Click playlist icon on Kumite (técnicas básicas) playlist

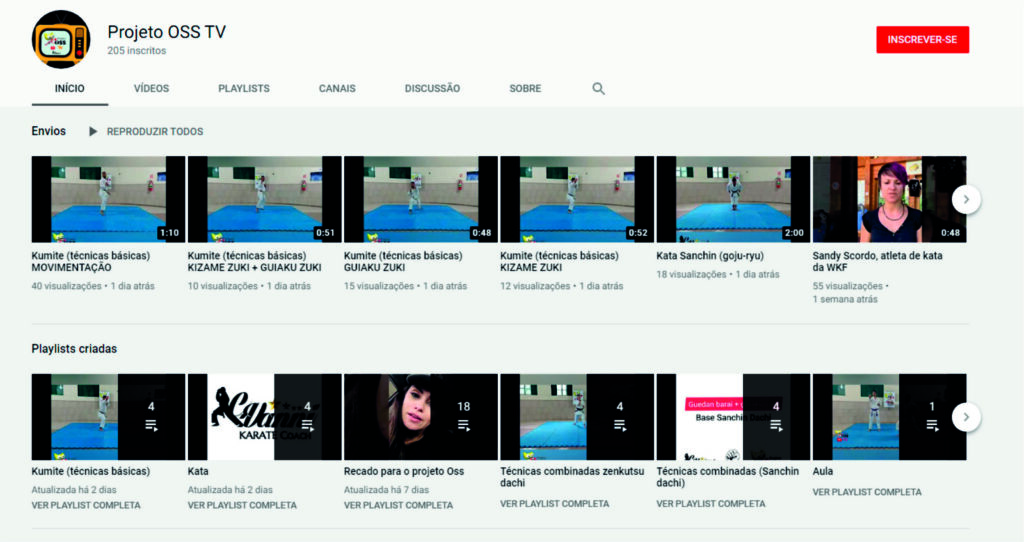click(151, 425)
